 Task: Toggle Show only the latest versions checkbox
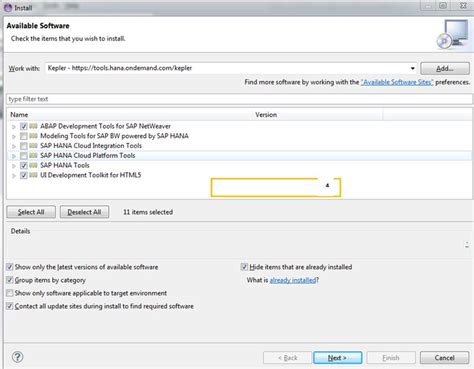pos(10,267)
